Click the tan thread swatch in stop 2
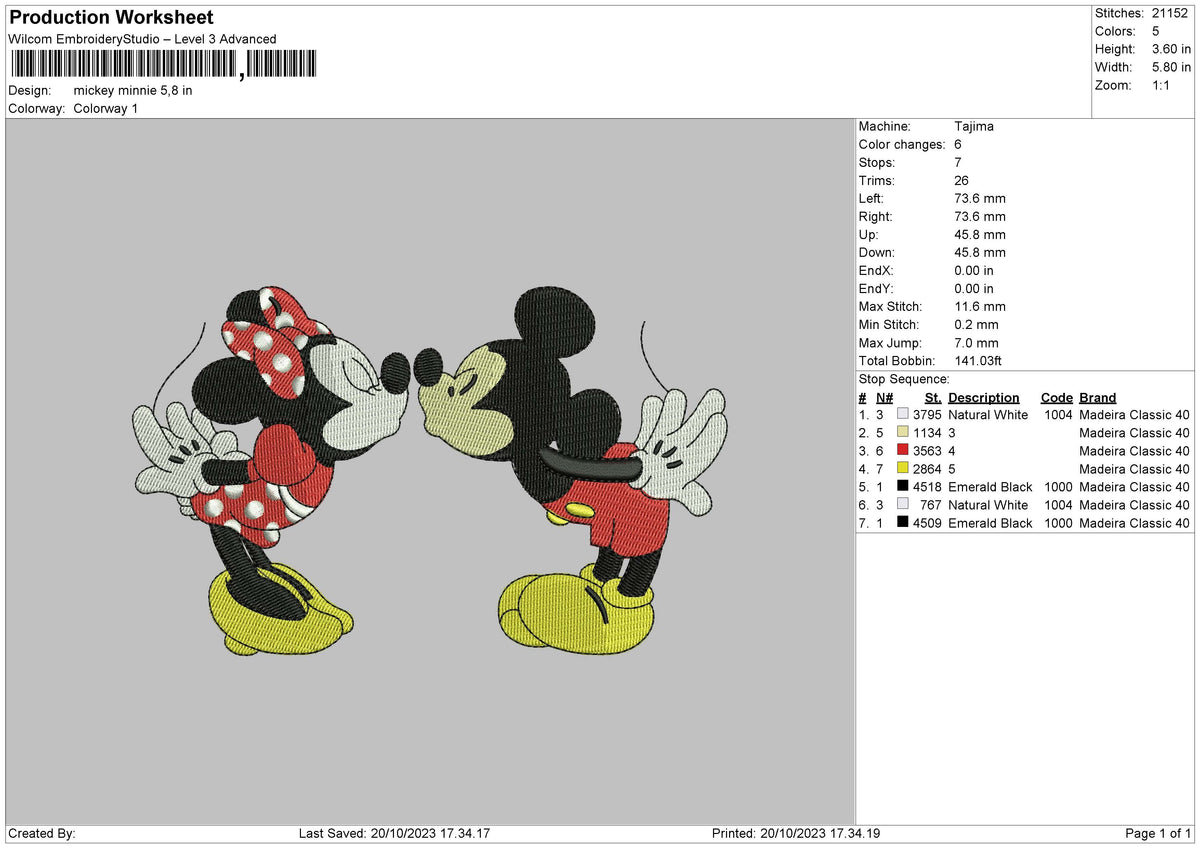 pos(903,433)
